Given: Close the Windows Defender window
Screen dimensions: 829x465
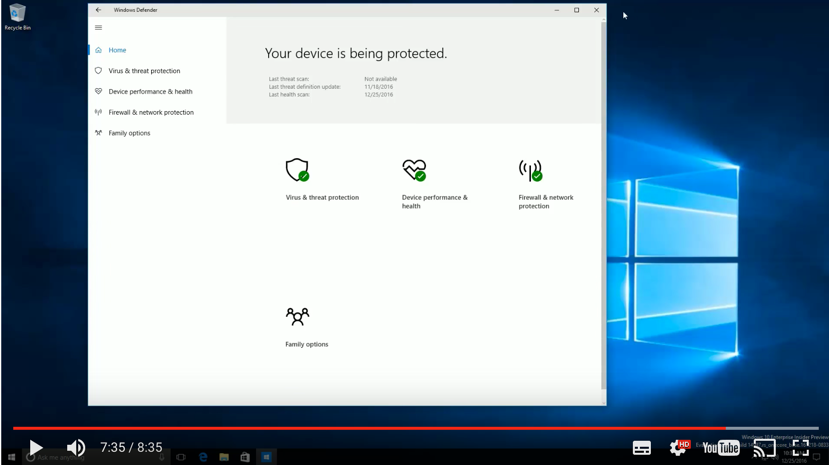Looking at the screenshot, I should pyautogui.click(x=596, y=10).
